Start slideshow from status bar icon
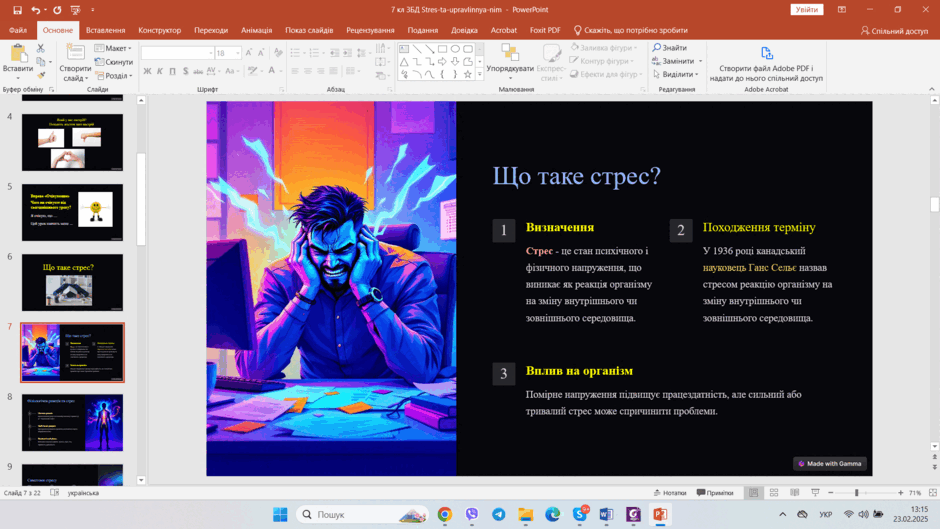This screenshot has height=529, width=940. coord(815,492)
